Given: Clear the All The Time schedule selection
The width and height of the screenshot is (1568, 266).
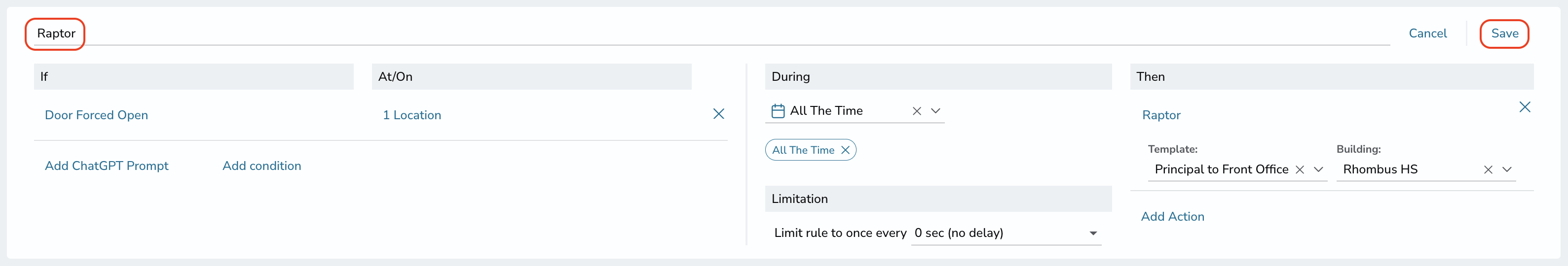Looking at the screenshot, I should tap(917, 111).
